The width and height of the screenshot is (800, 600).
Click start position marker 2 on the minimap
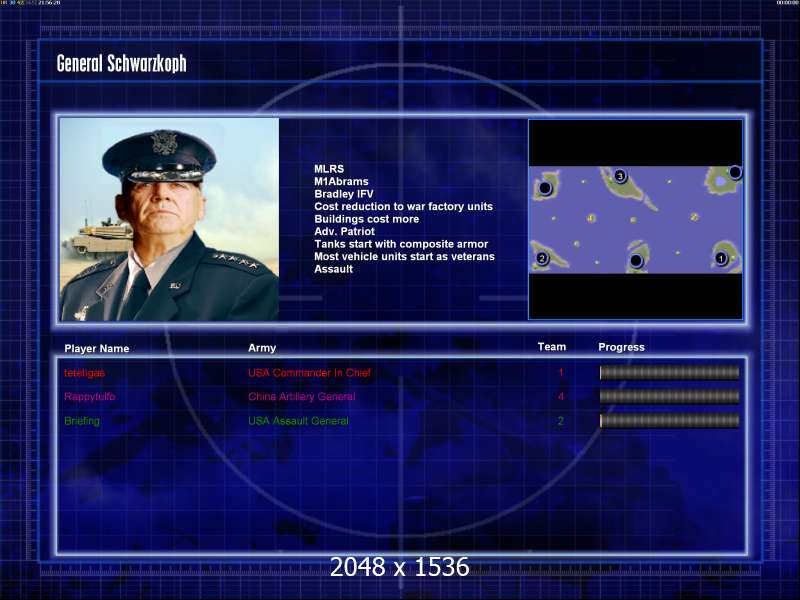[542, 258]
